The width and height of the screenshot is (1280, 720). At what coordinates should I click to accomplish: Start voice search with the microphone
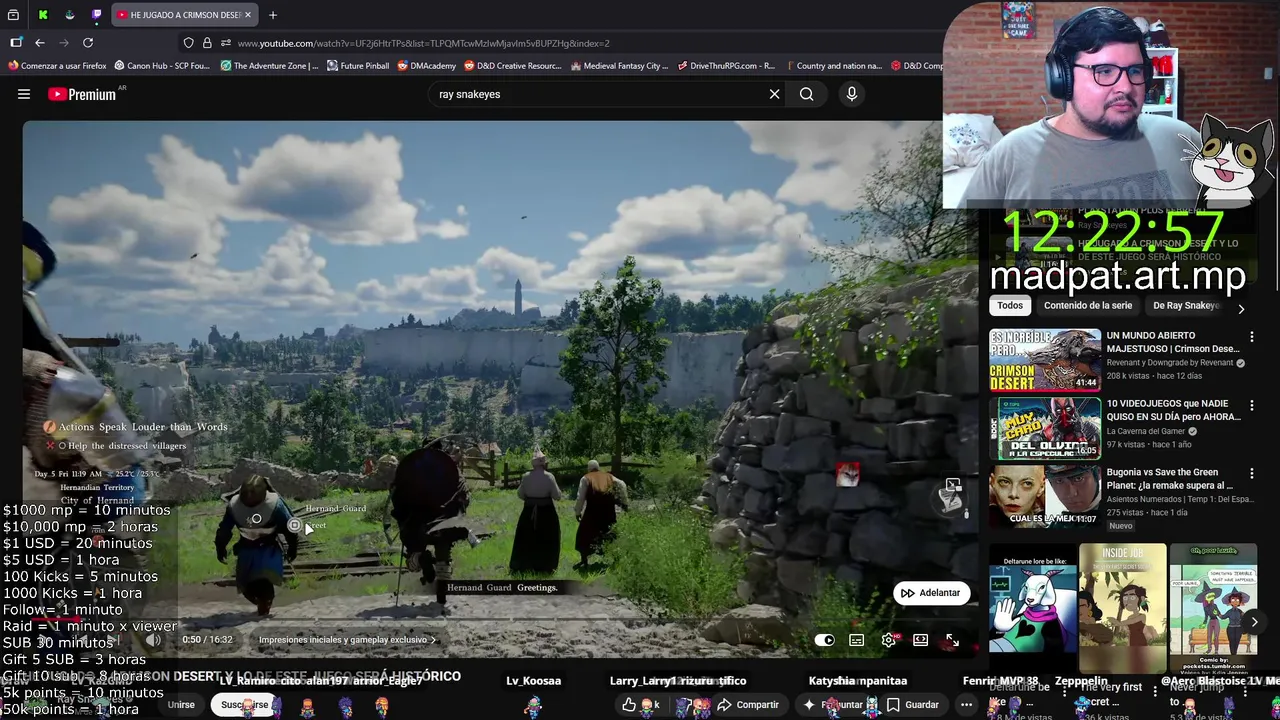pyautogui.click(x=852, y=94)
